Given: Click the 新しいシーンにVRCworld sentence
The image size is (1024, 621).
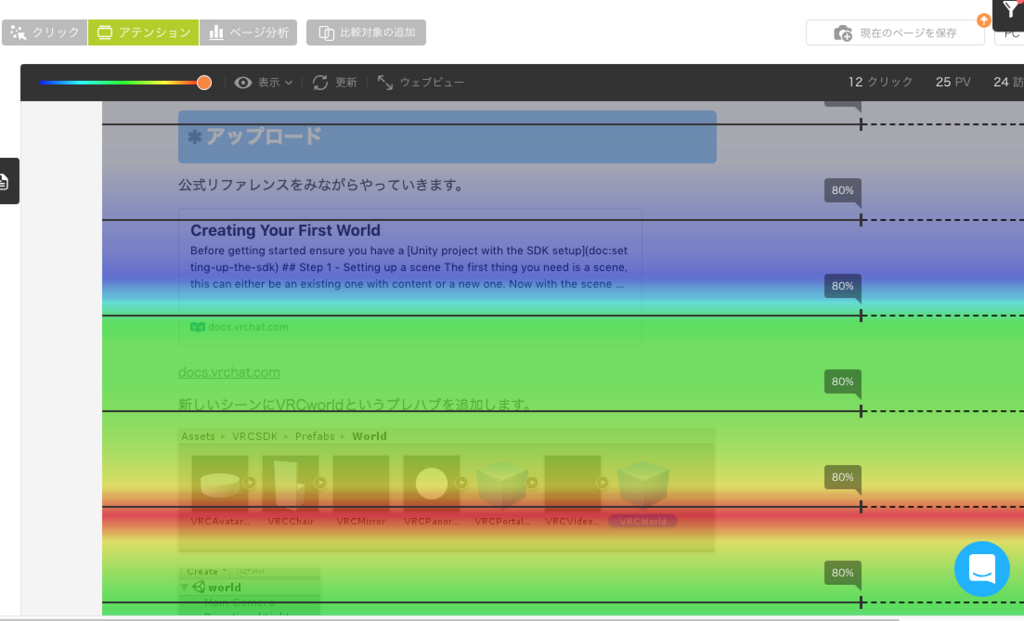Looking at the screenshot, I should click(355, 405).
